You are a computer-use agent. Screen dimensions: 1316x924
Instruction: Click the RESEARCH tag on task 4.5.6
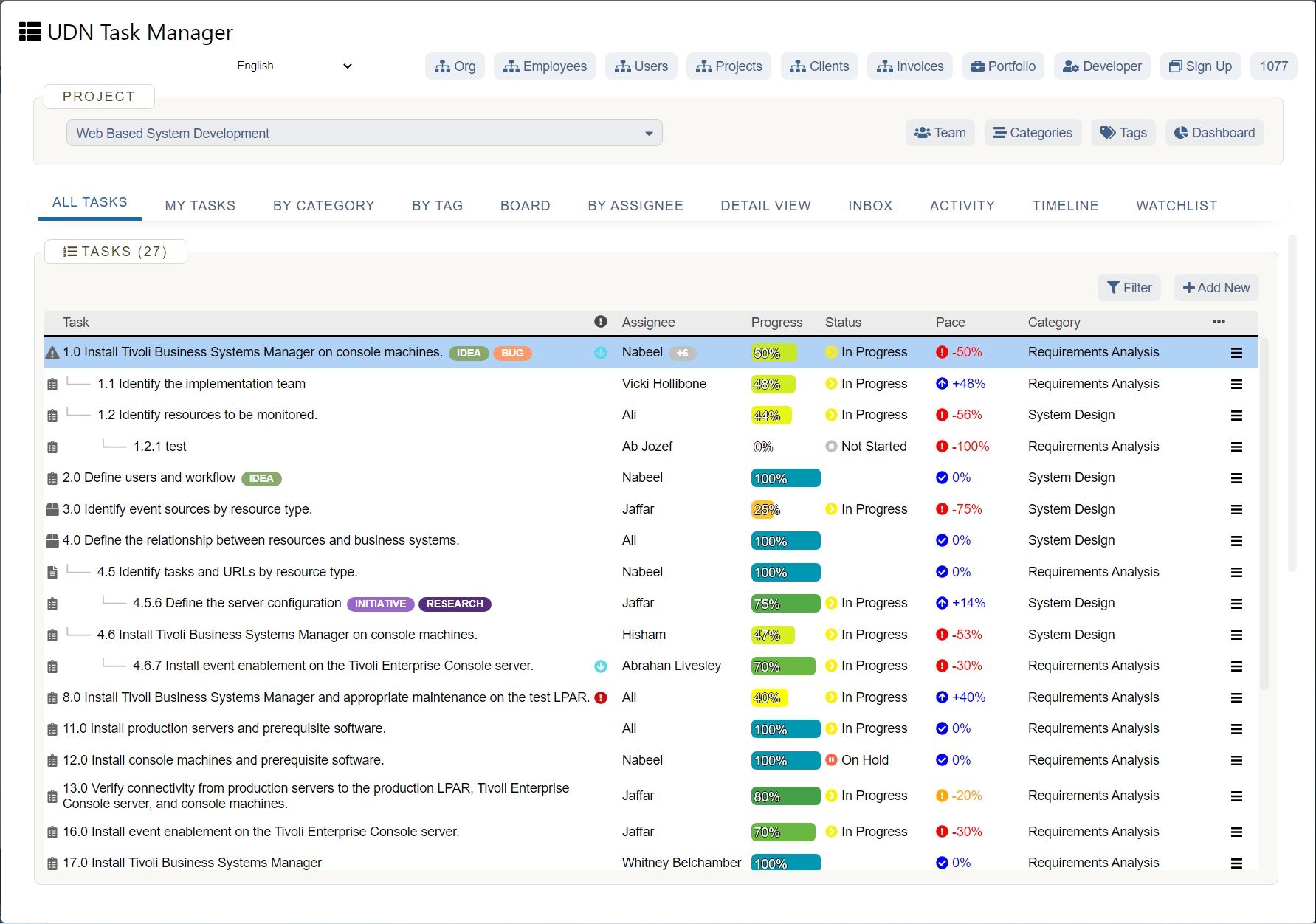[455, 604]
